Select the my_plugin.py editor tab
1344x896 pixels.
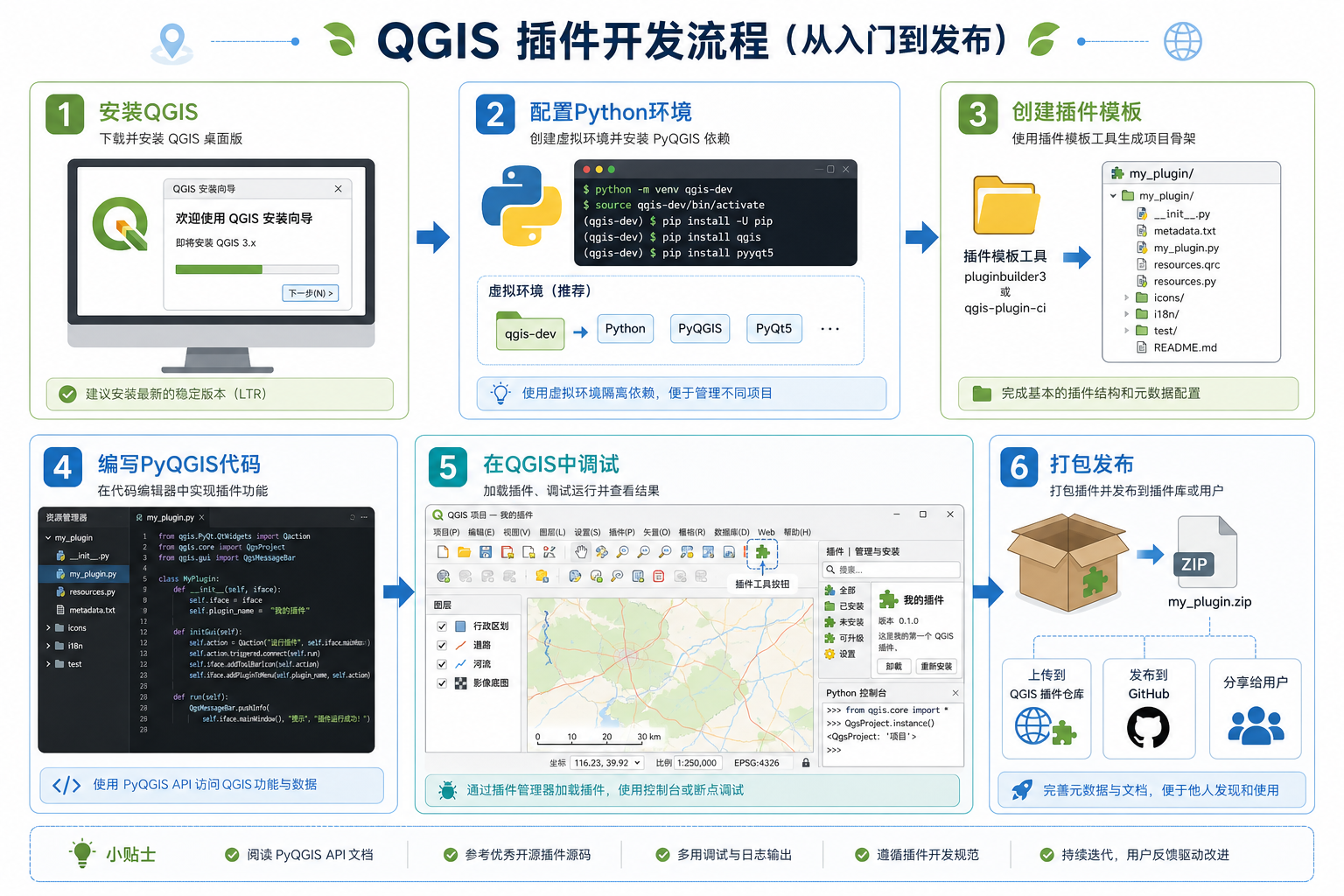click(170, 517)
